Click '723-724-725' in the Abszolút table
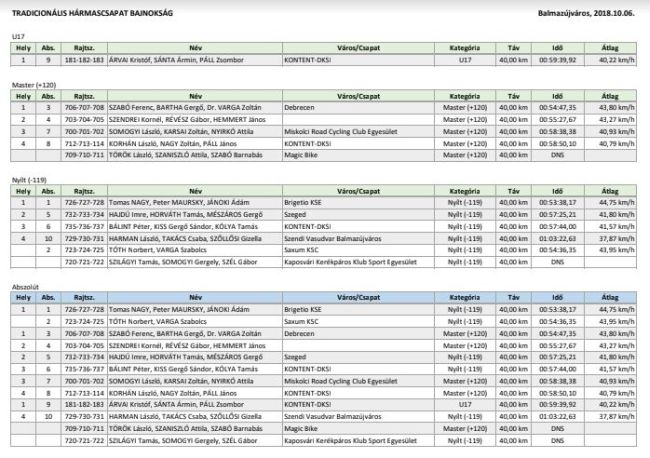This screenshot has height=458, width=650. click(84, 321)
